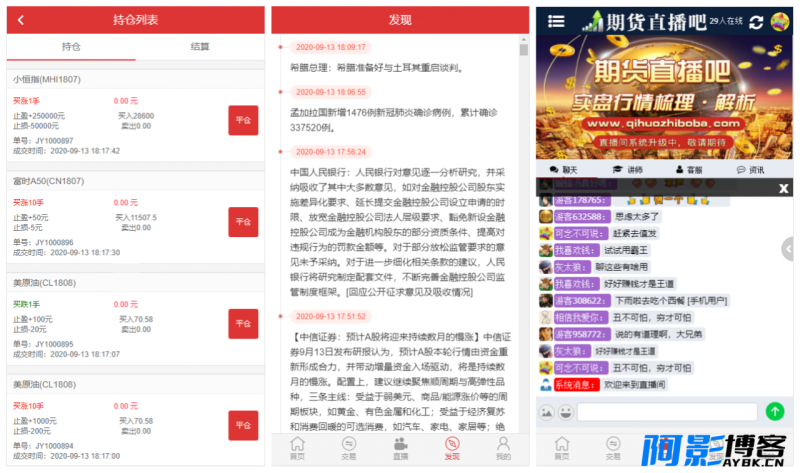Open emoji picker in chat input
The width and height of the screenshot is (800, 473).
[x=565, y=412]
